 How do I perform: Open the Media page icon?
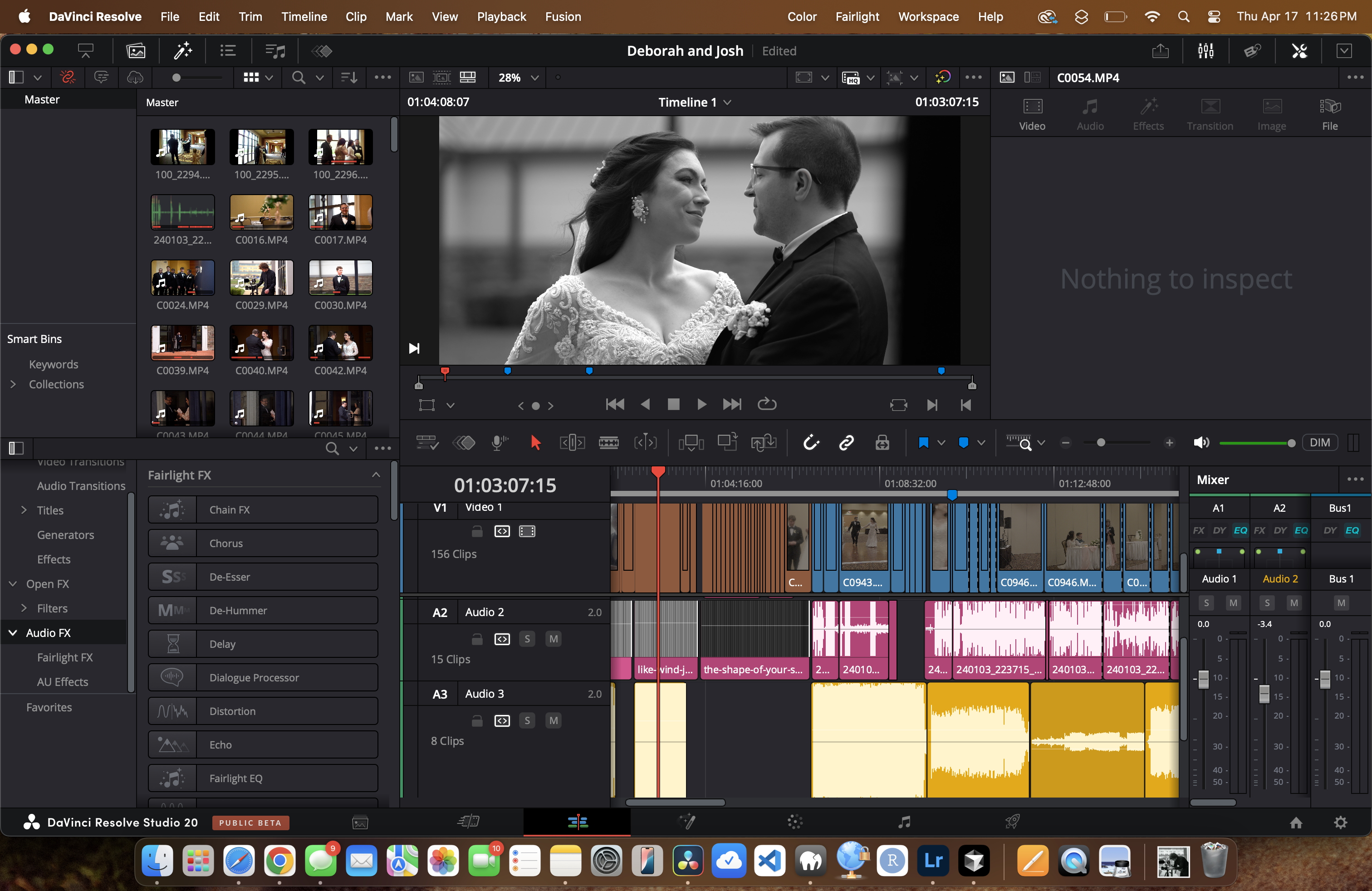[x=360, y=822]
